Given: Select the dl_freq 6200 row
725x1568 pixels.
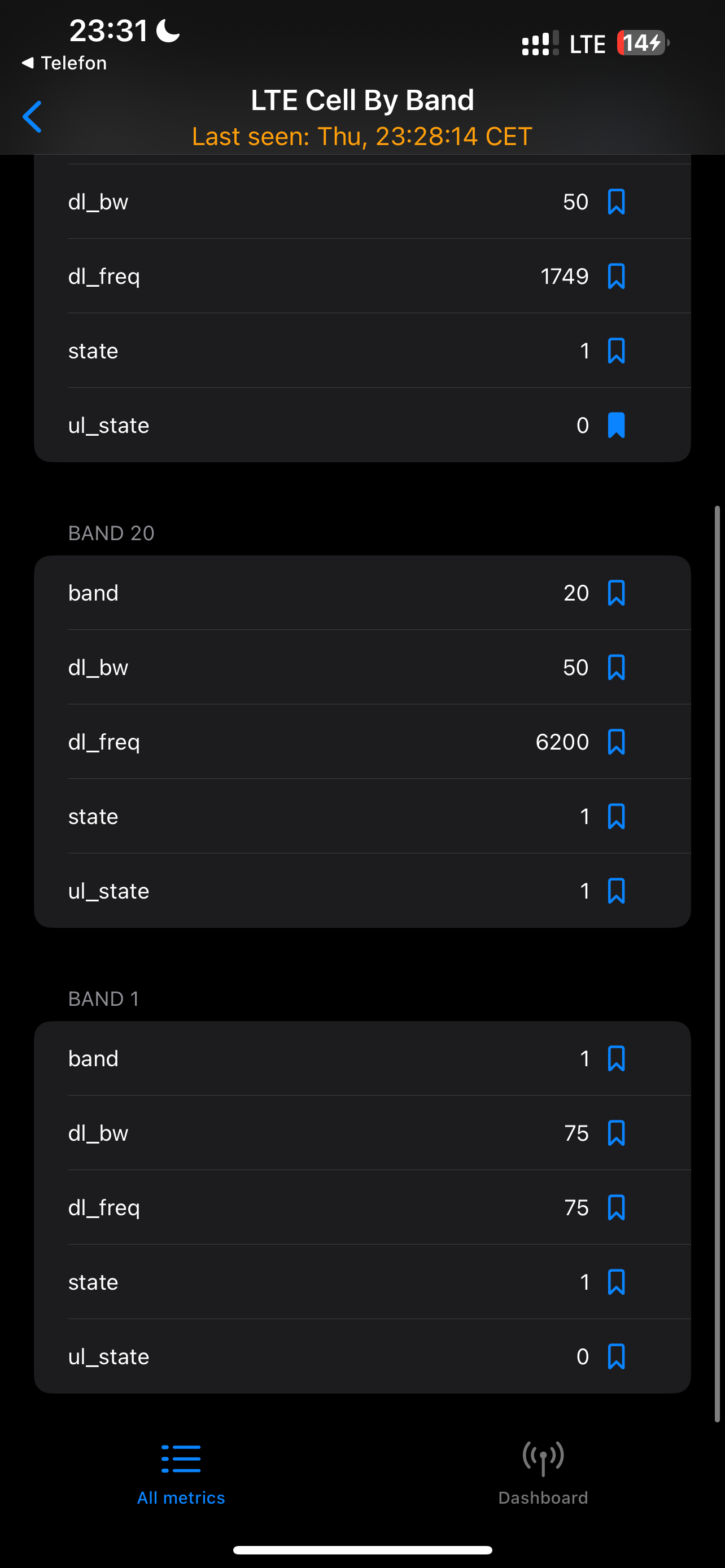Looking at the screenshot, I should [x=362, y=742].
